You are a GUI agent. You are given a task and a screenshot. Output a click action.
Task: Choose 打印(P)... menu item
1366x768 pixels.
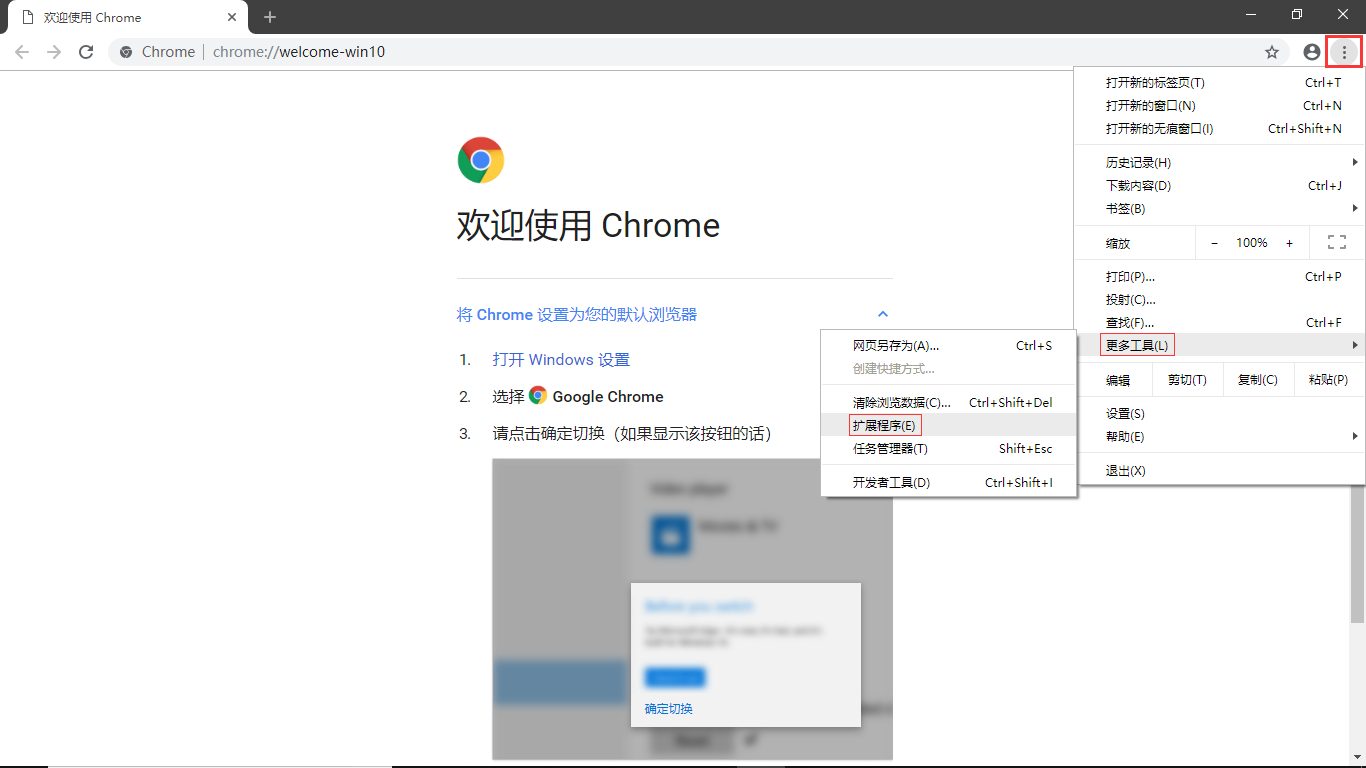pyautogui.click(x=1219, y=276)
